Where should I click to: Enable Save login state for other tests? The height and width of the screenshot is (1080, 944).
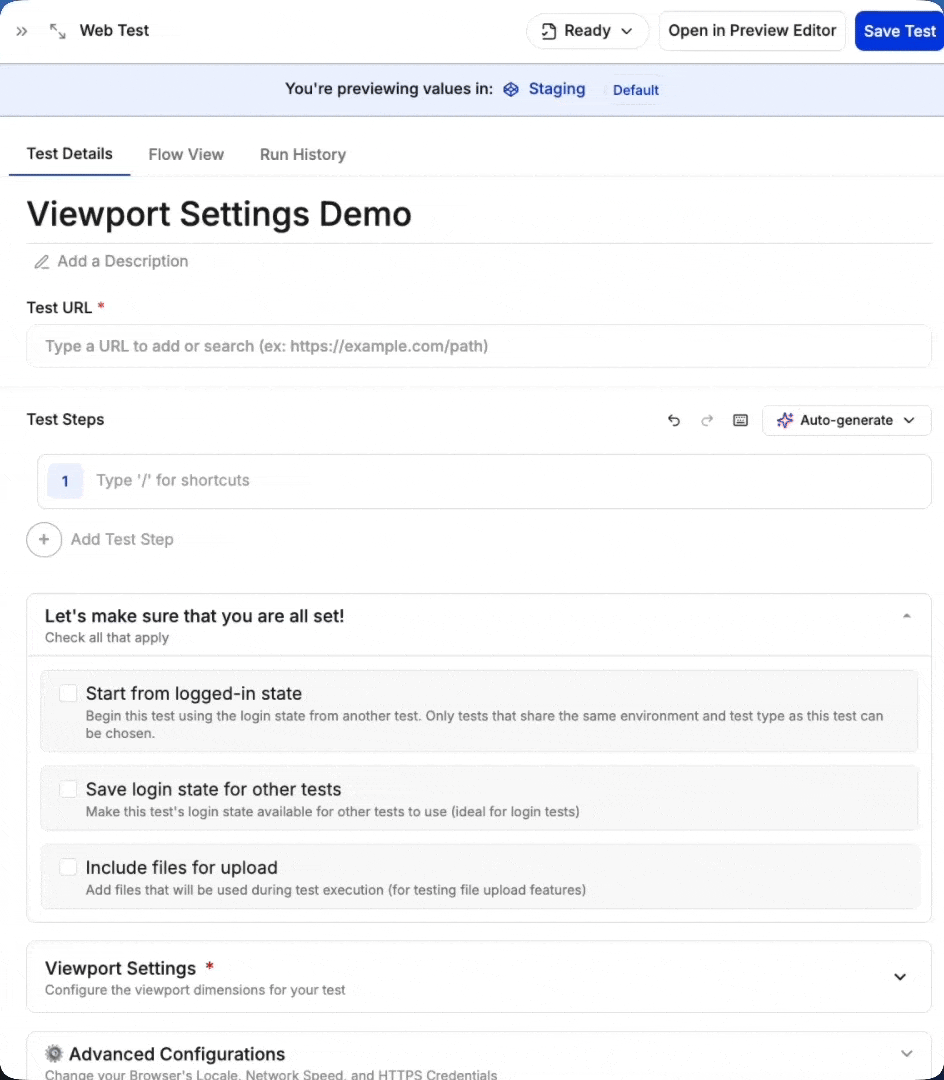(x=68, y=789)
